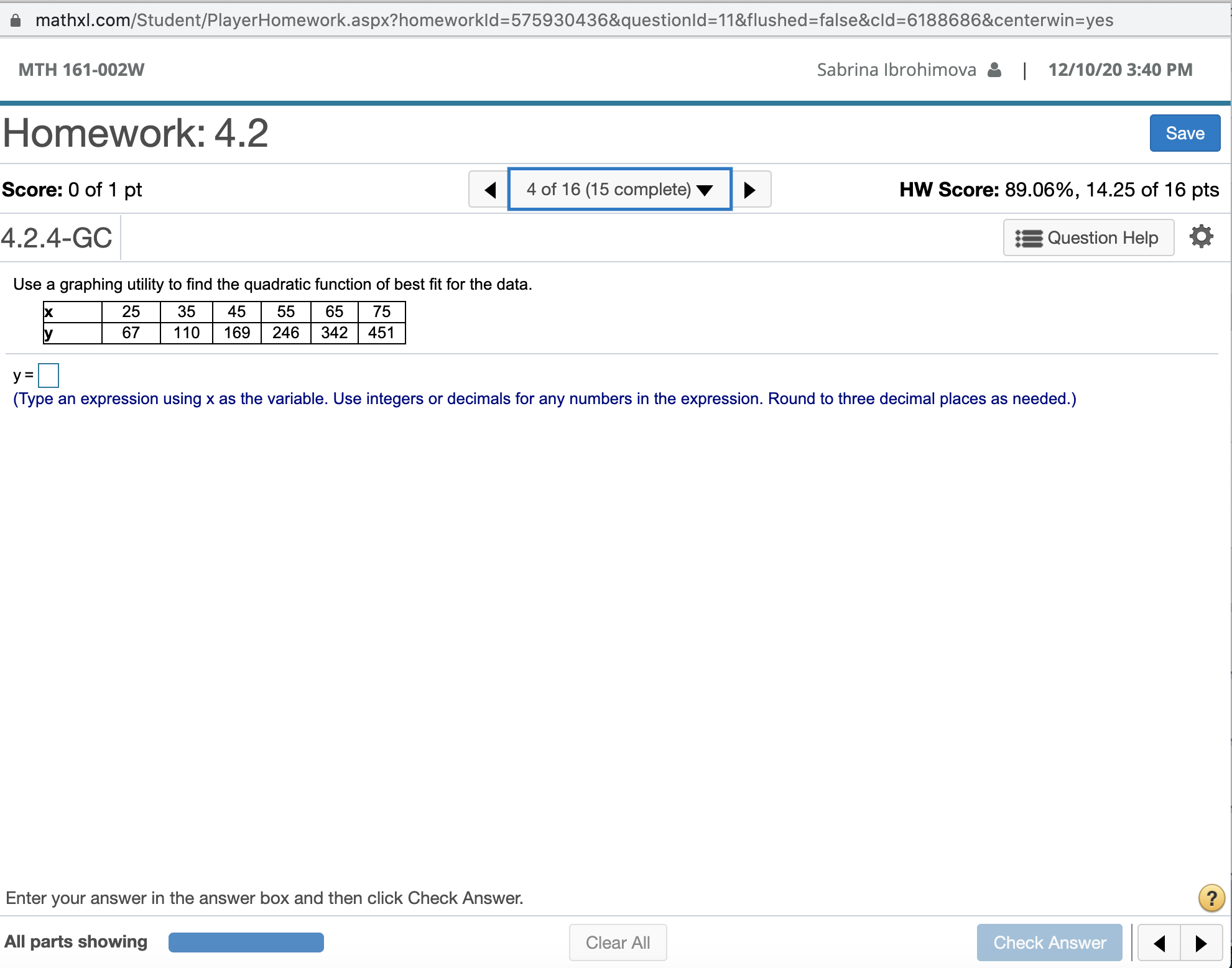Viewport: 1232px width, 968px height.
Task: Click the x value 25 table cell
Action: pyautogui.click(x=131, y=311)
